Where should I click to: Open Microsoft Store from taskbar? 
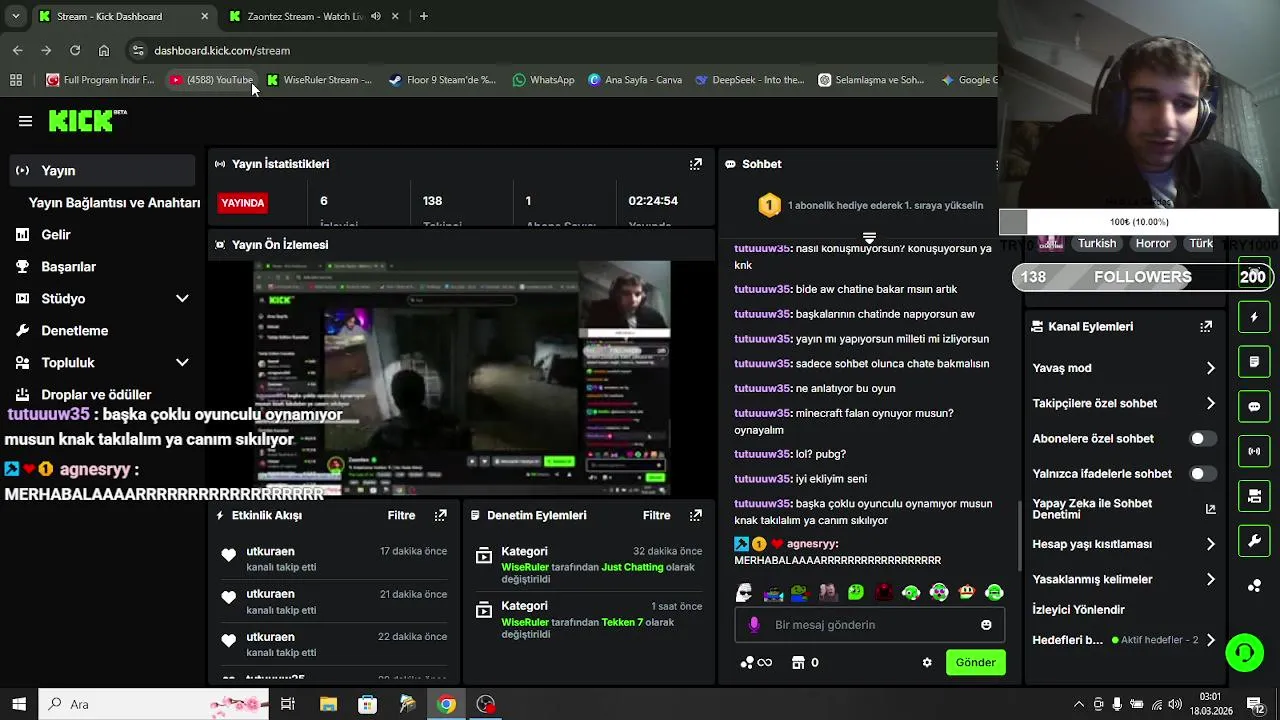click(x=367, y=704)
